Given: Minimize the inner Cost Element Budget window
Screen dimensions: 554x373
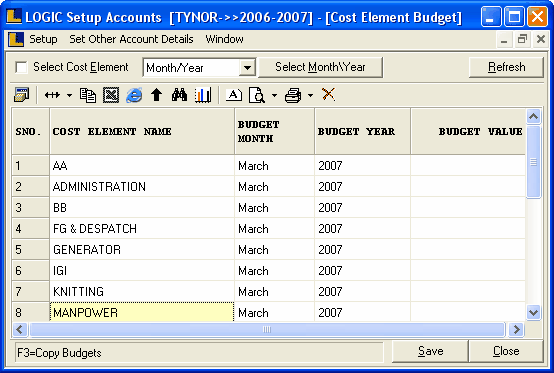Looking at the screenshot, I should tap(504, 39).
